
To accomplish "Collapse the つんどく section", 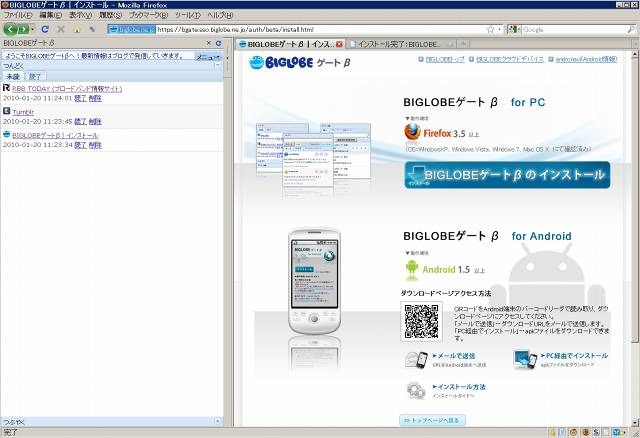I will 217,65.
